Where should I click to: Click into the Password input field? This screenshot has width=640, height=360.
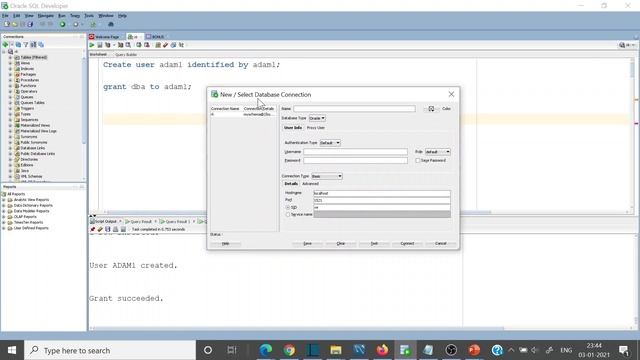[355, 161]
